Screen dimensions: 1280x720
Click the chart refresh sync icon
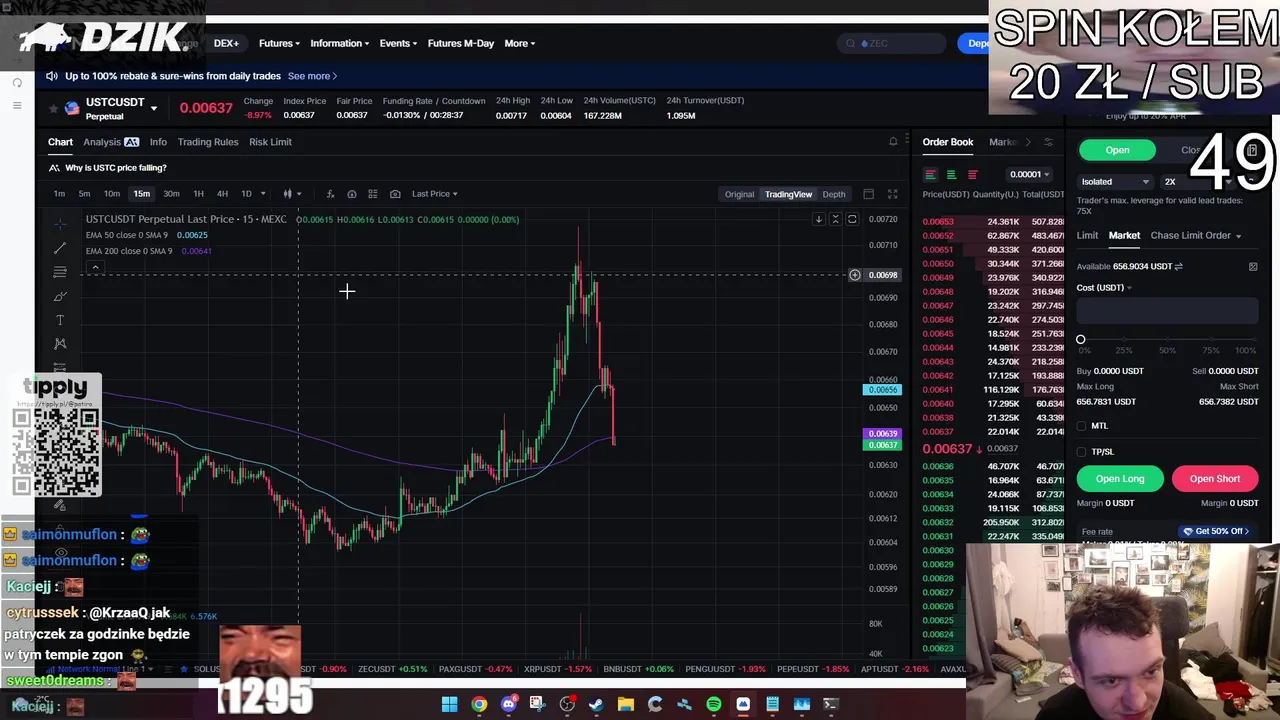click(x=852, y=219)
